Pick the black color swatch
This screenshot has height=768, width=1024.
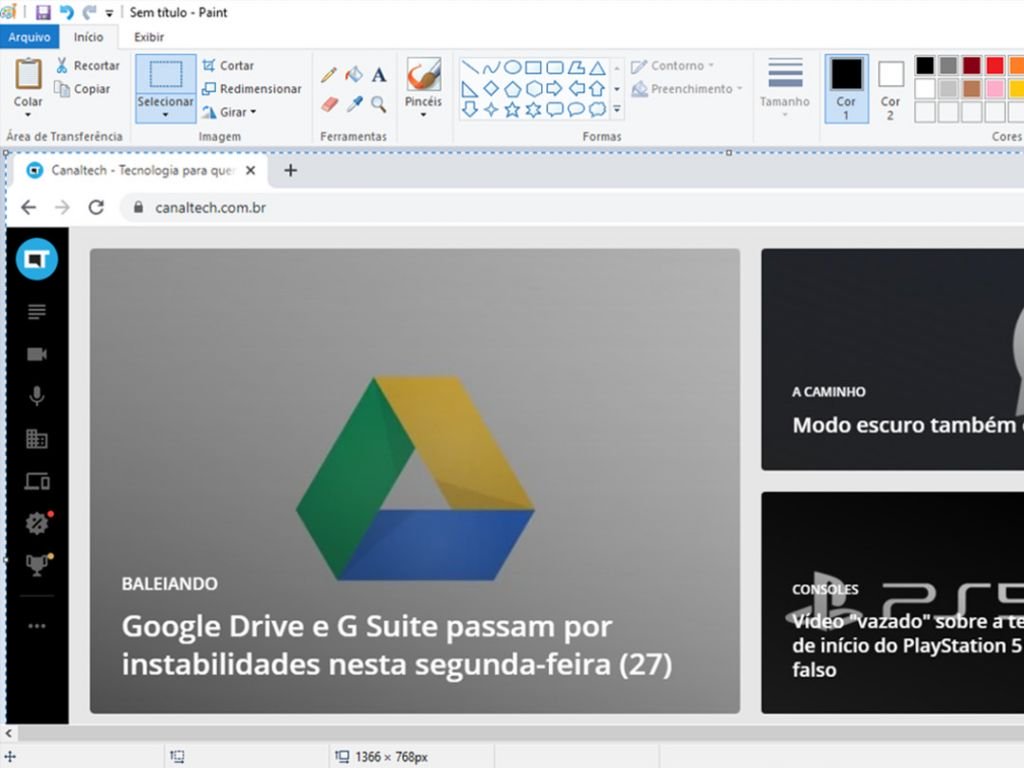point(925,65)
